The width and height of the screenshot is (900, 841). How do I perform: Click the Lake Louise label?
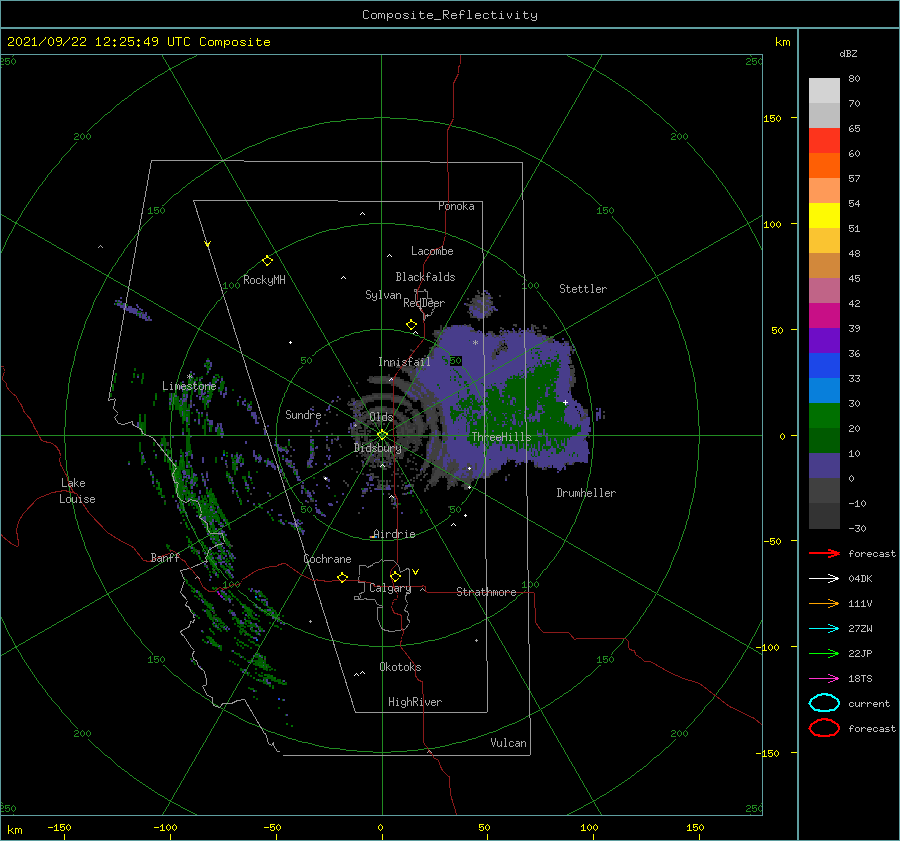coord(77,491)
